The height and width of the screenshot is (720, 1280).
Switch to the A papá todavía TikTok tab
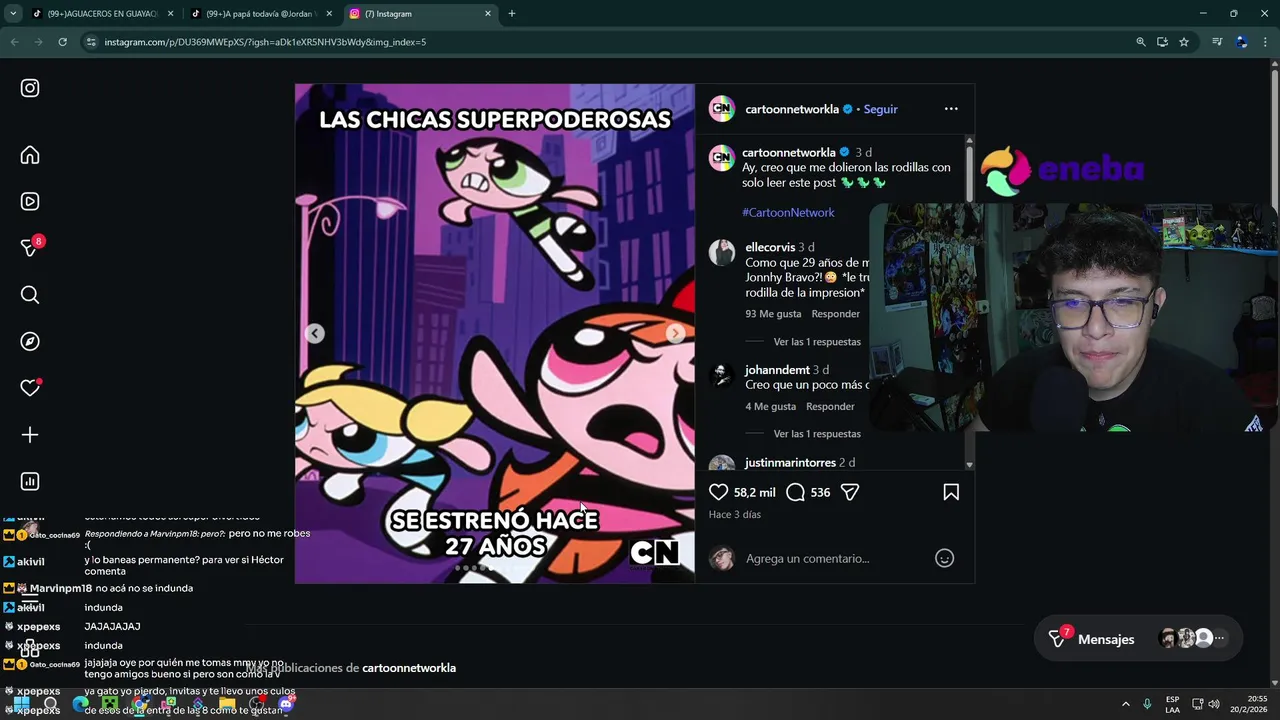click(x=260, y=14)
